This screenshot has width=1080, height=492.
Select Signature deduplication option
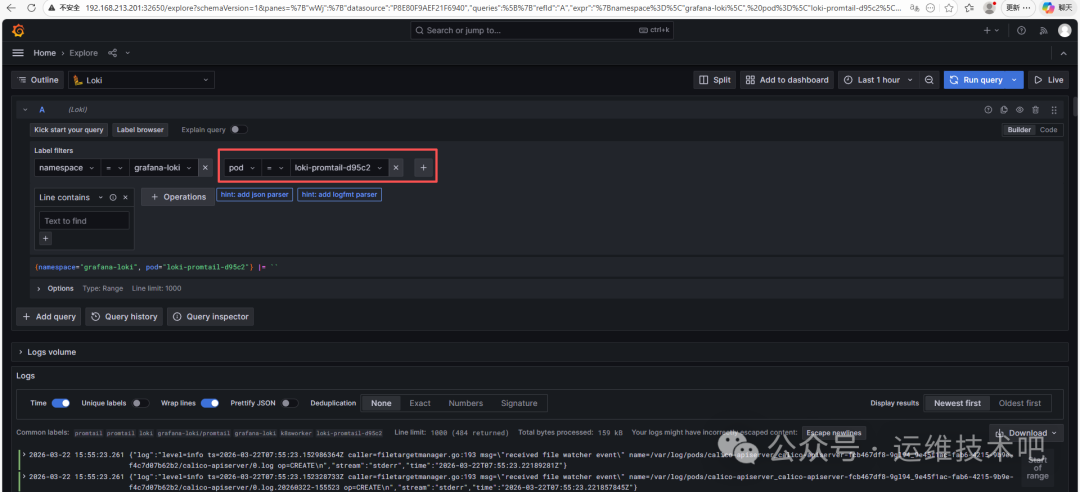[x=519, y=403]
